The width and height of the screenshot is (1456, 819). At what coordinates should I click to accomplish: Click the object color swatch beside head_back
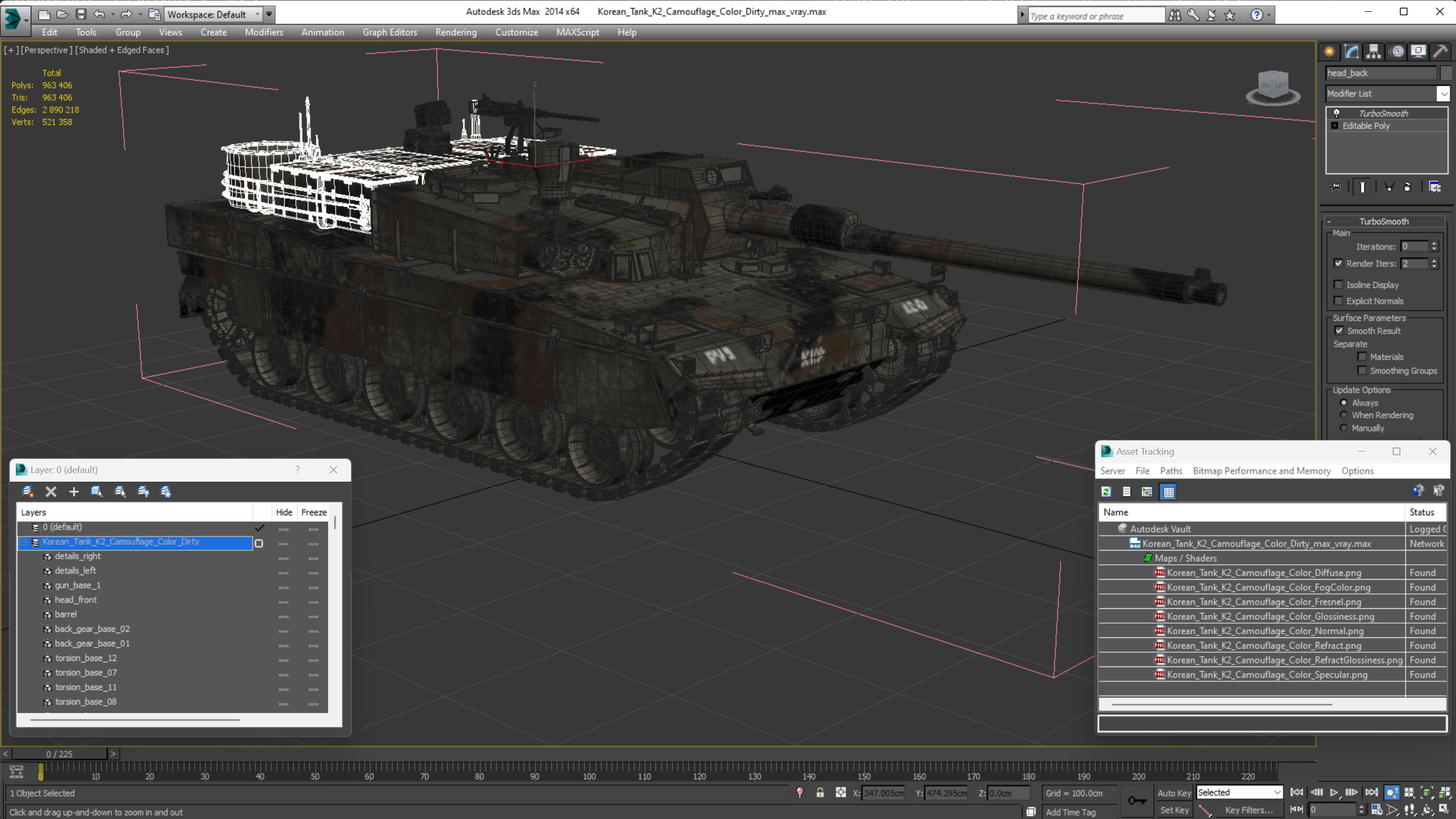tap(1446, 73)
